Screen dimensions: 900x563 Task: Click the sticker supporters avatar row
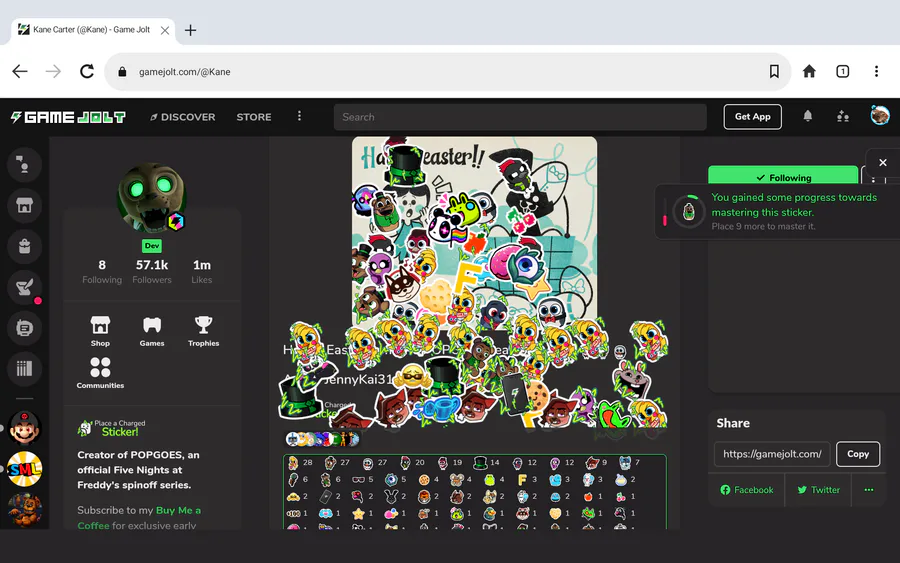tap(322, 439)
